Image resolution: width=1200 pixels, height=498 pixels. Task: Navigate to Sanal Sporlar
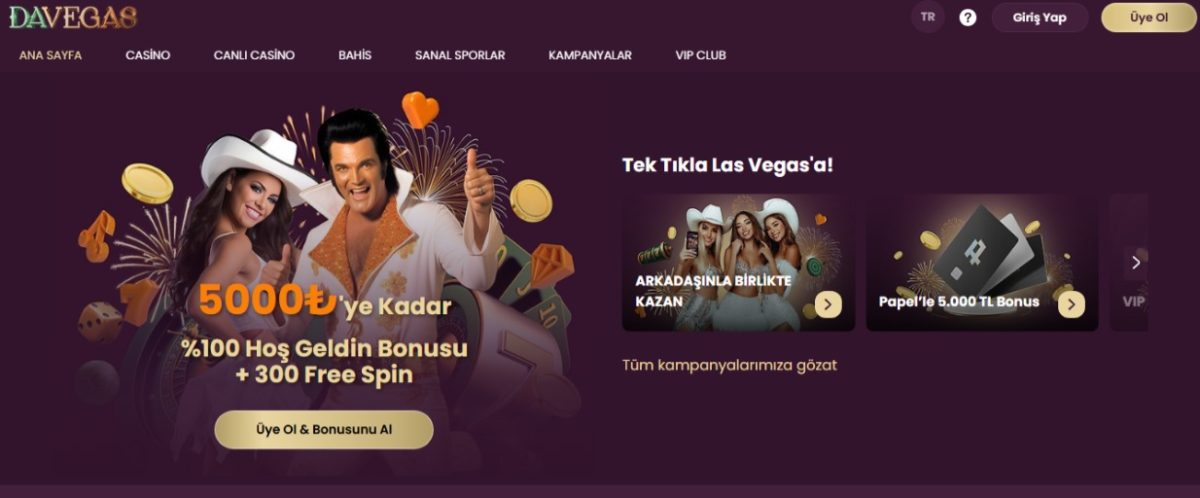point(460,55)
